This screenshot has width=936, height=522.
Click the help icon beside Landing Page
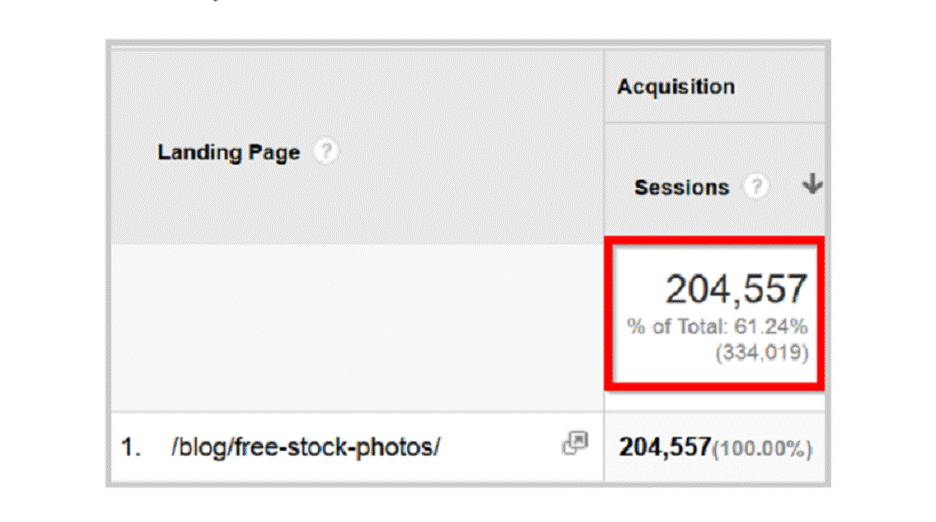click(x=325, y=152)
